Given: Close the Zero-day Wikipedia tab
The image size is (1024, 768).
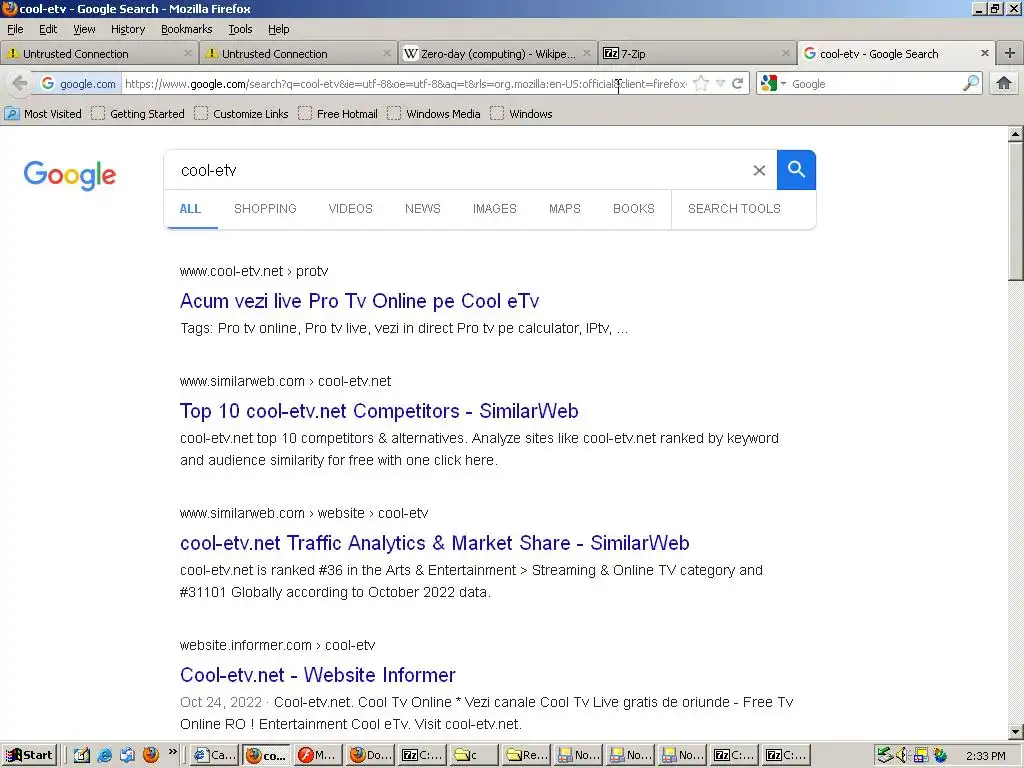Looking at the screenshot, I should (586, 53).
